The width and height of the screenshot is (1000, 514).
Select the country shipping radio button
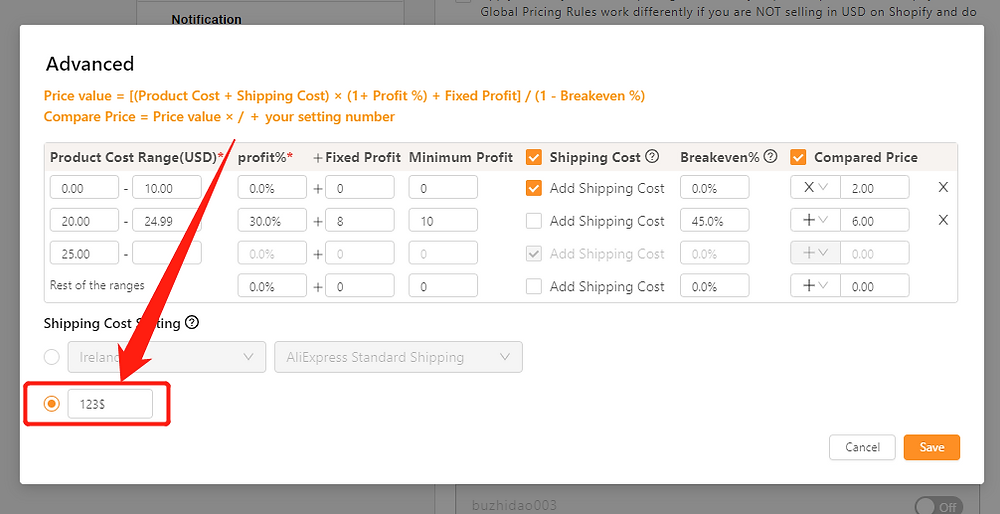(52, 357)
